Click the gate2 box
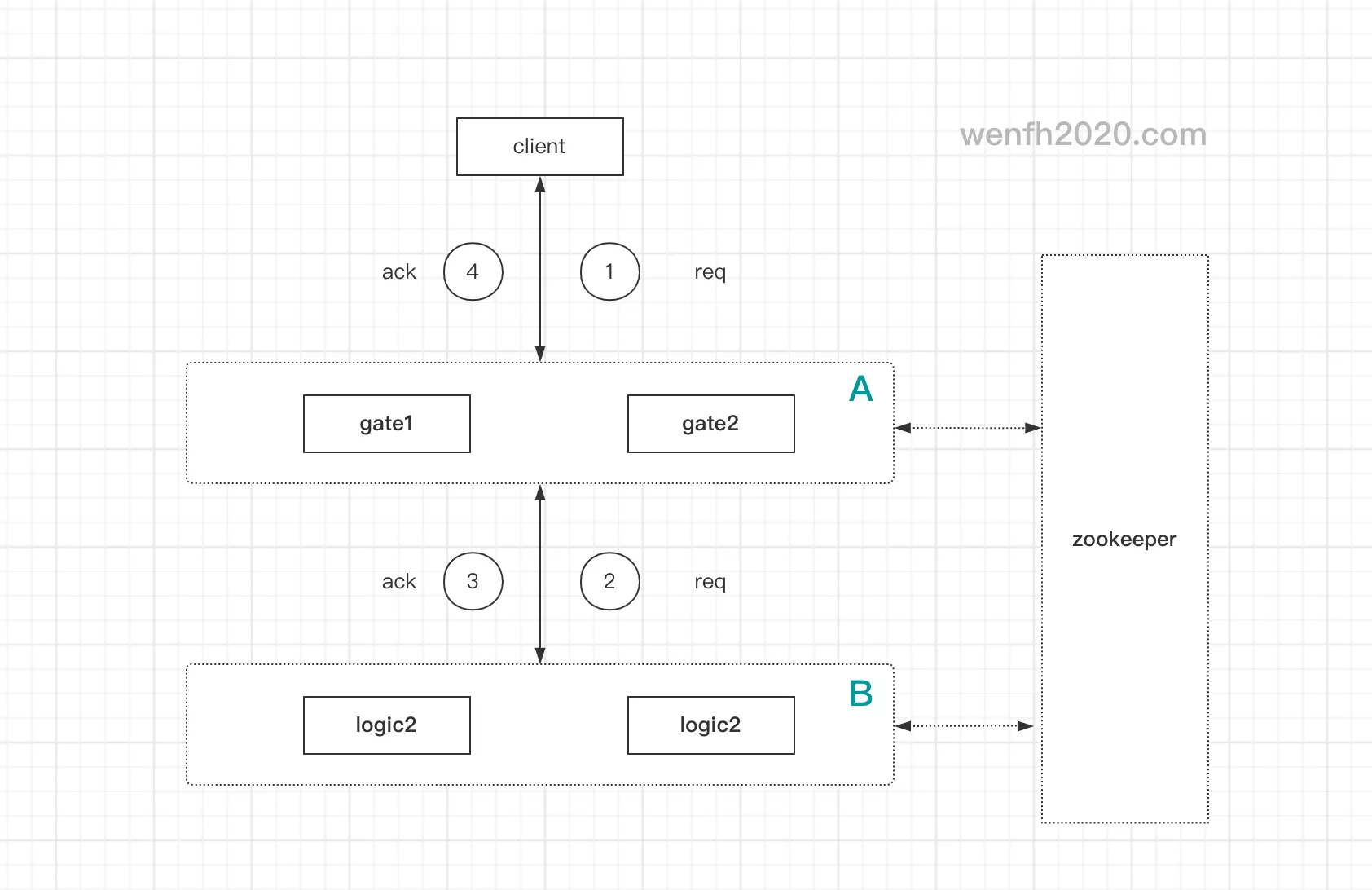The image size is (1372, 890). tap(710, 424)
